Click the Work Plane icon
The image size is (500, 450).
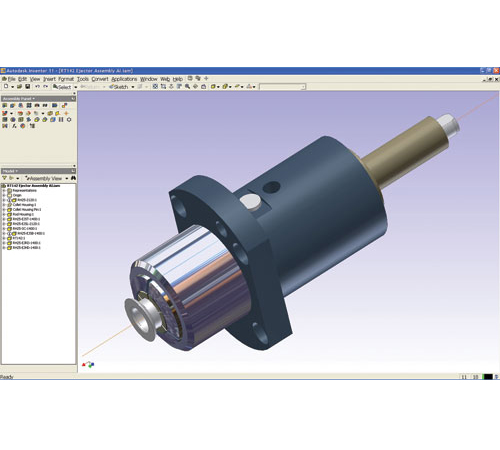click(50, 113)
